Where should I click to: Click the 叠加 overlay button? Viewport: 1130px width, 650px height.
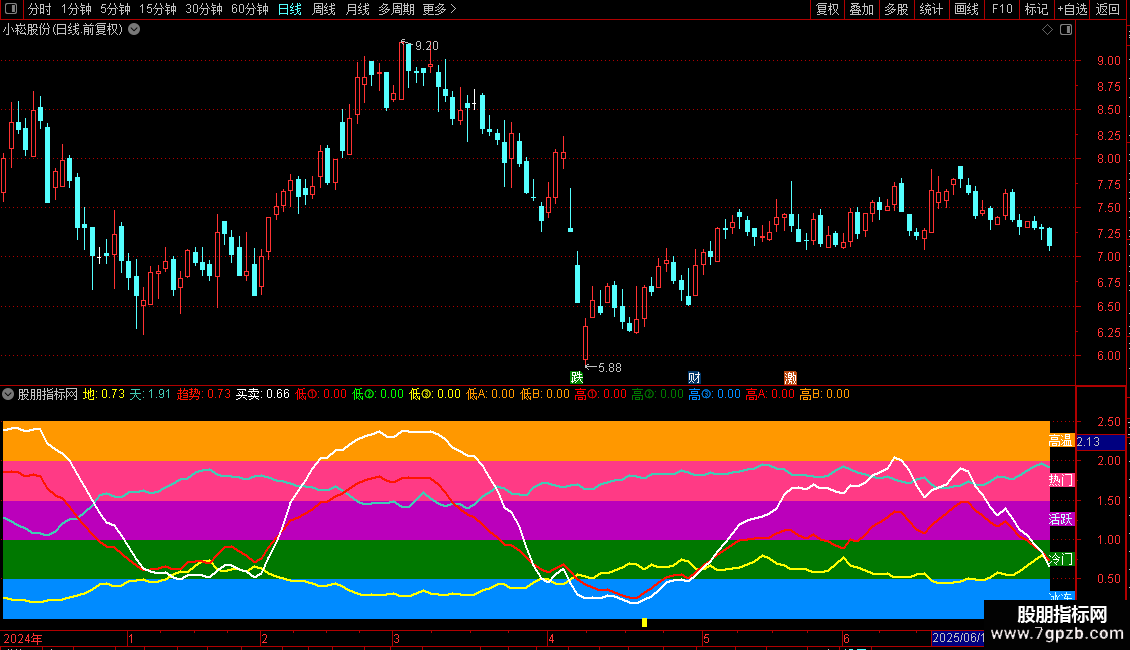861,9
